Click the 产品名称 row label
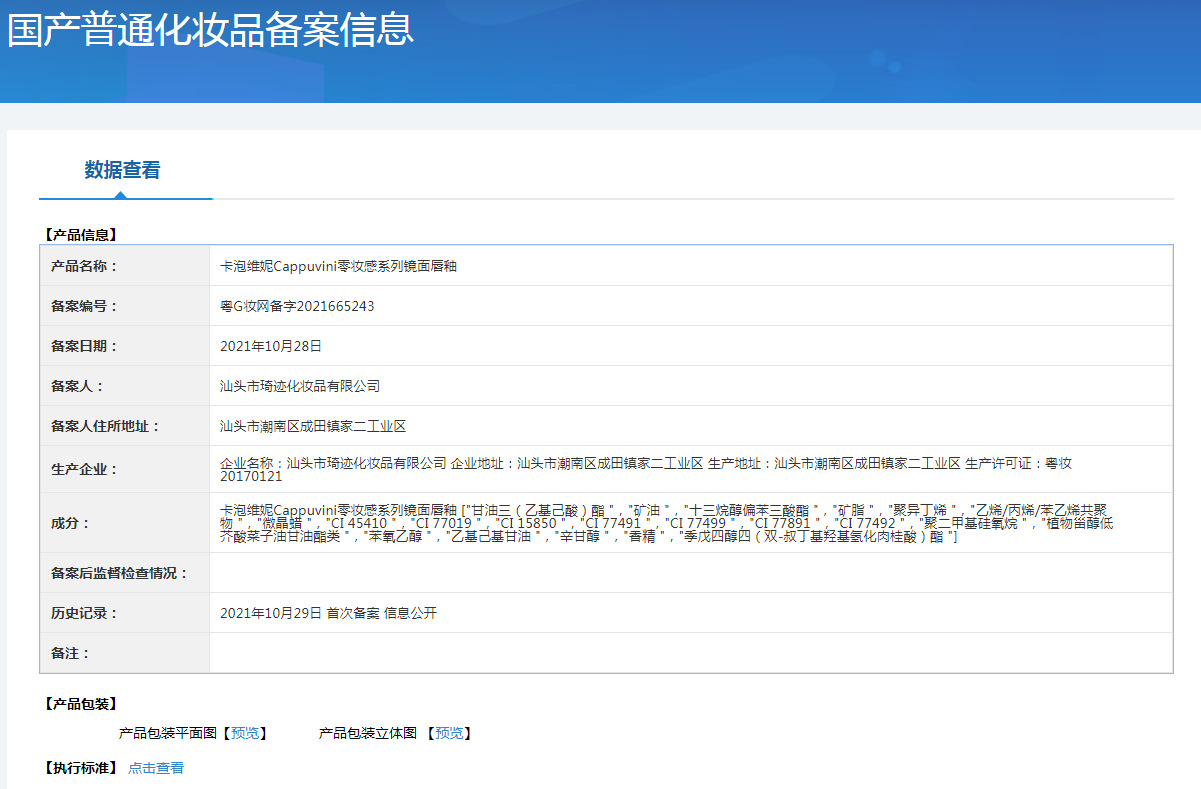1201x789 pixels. click(x=84, y=266)
